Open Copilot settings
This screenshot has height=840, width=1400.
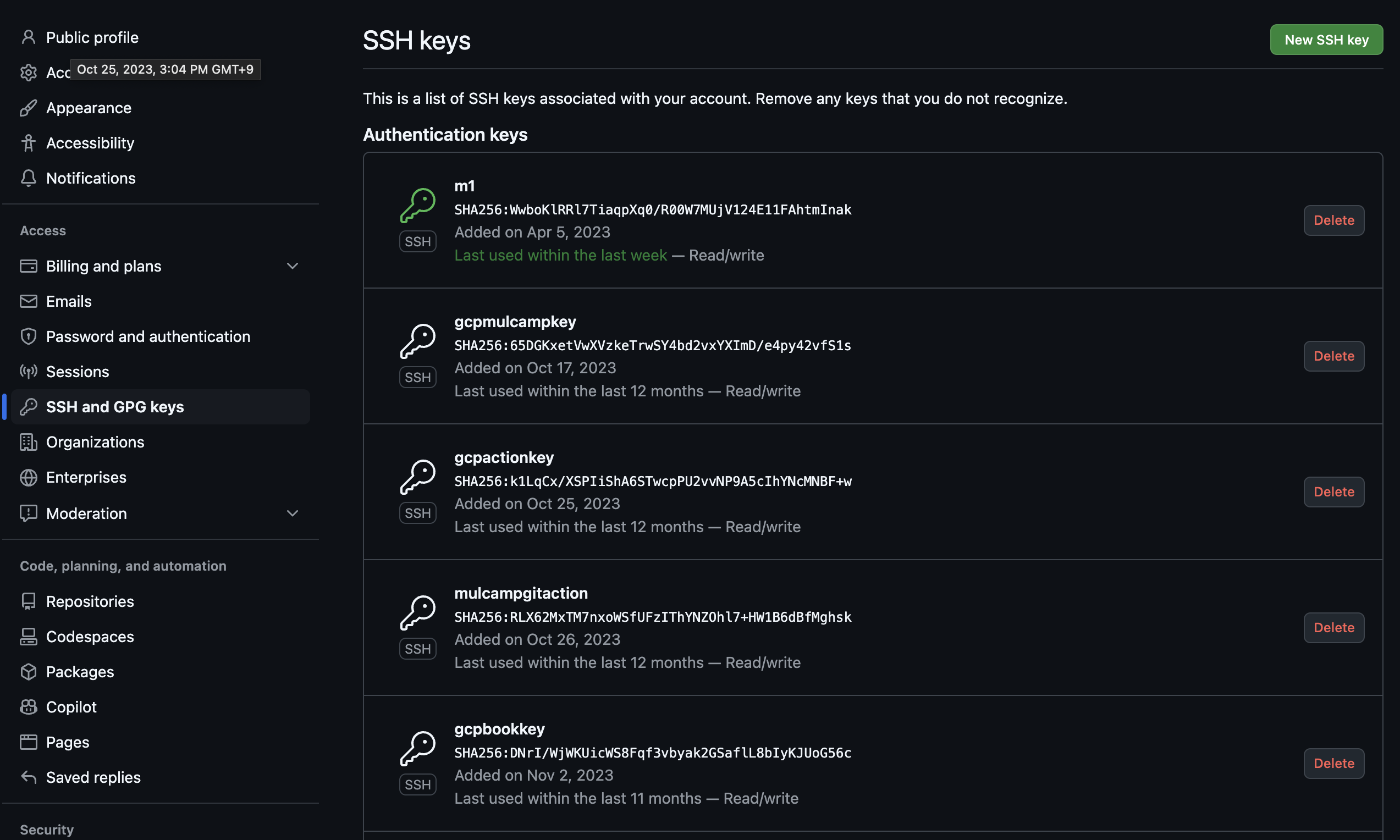(160, 707)
